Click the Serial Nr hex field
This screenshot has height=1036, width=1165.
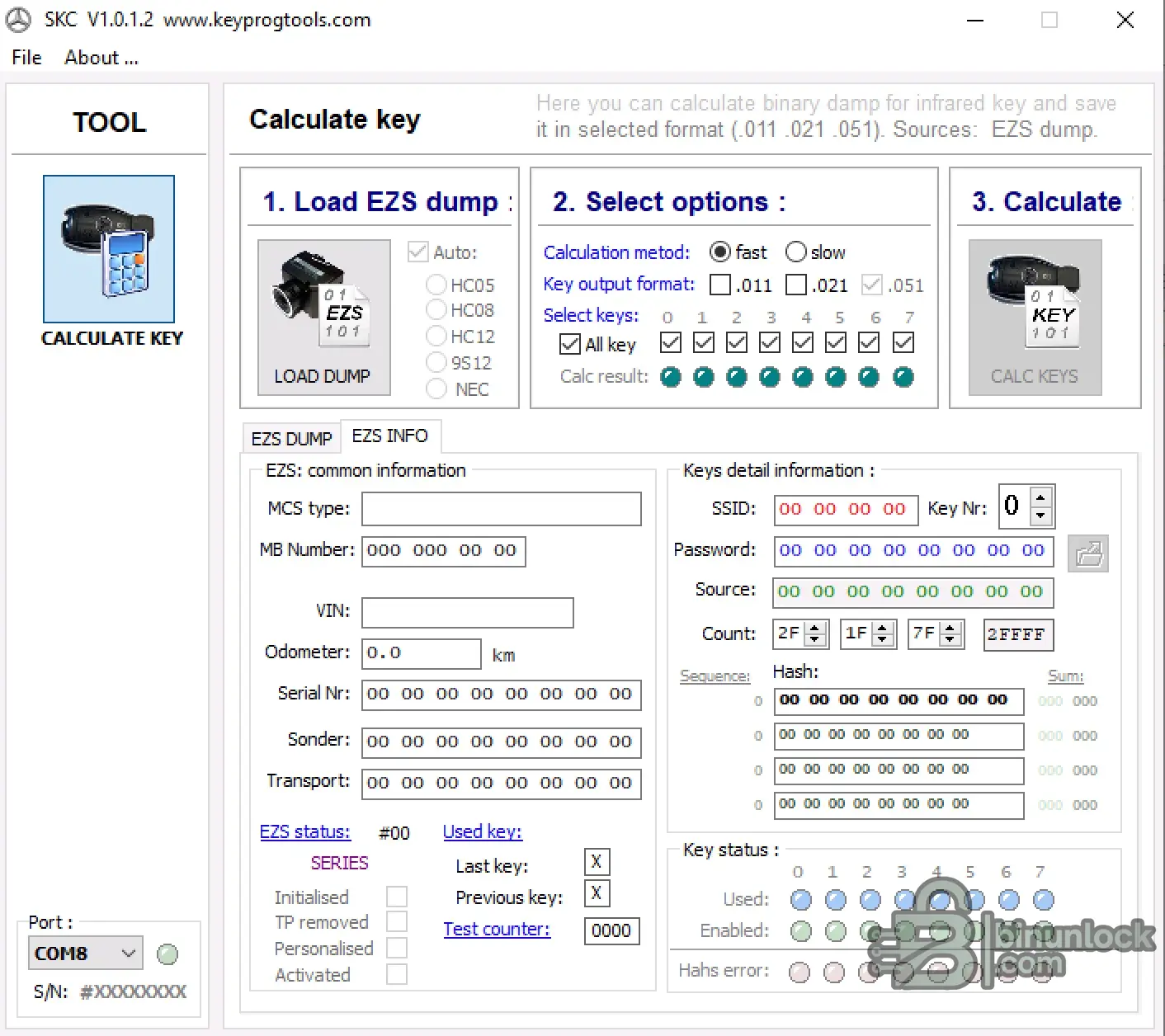(x=502, y=695)
